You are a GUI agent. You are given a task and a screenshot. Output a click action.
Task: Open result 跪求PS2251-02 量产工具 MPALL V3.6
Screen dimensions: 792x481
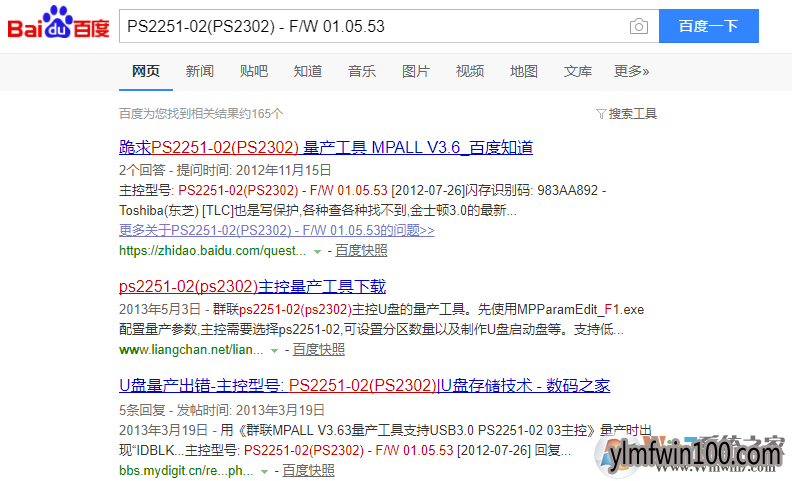click(x=326, y=148)
